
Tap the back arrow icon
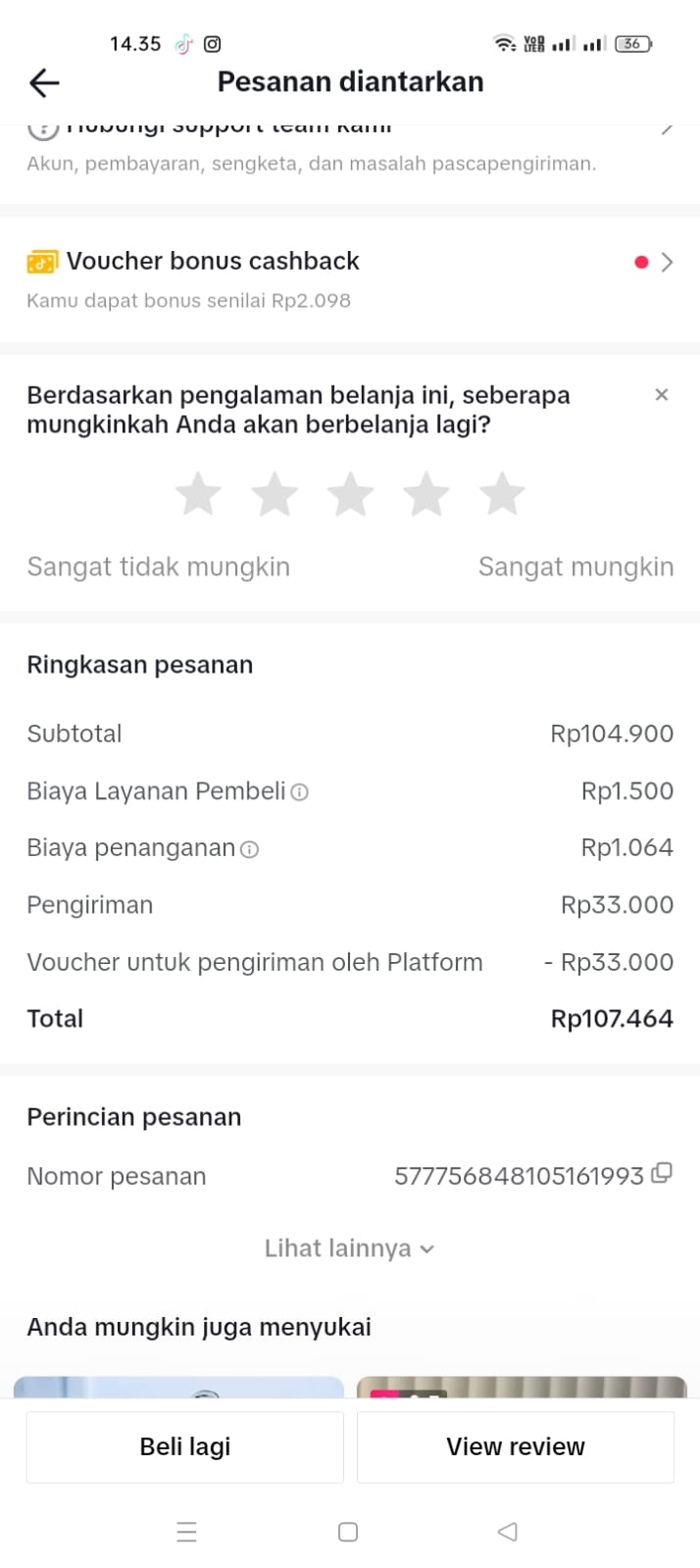click(x=44, y=83)
